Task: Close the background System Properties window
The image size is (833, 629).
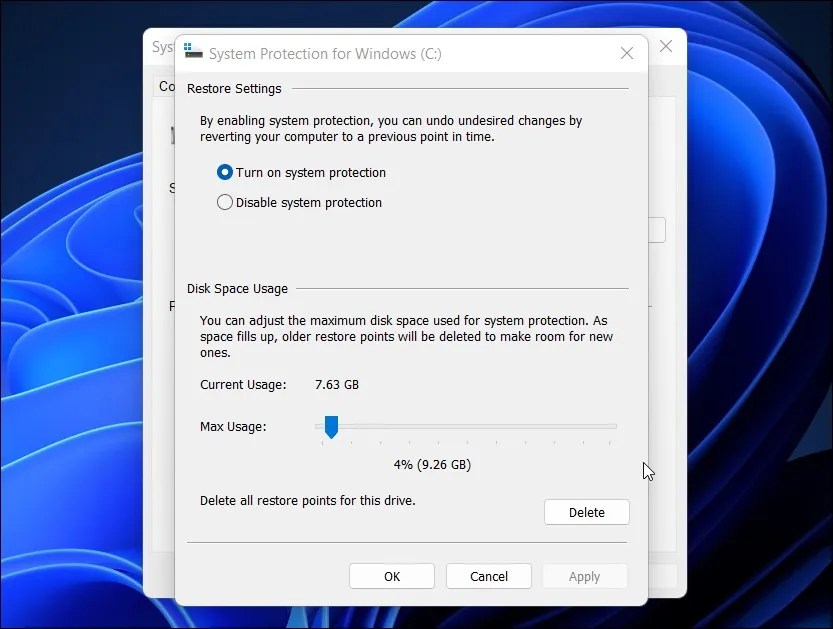Action: 666,46
